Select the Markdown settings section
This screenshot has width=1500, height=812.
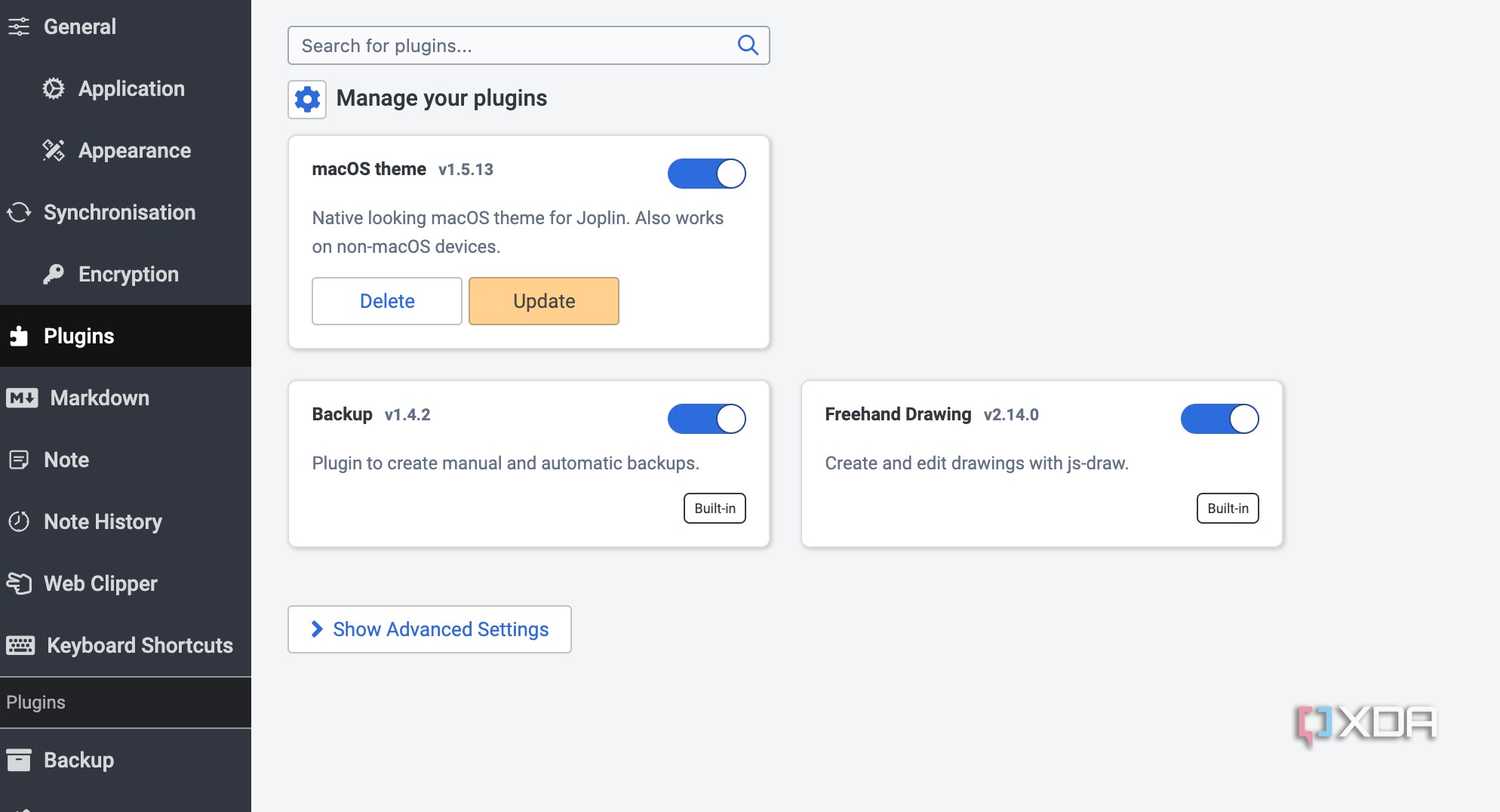tap(125, 398)
